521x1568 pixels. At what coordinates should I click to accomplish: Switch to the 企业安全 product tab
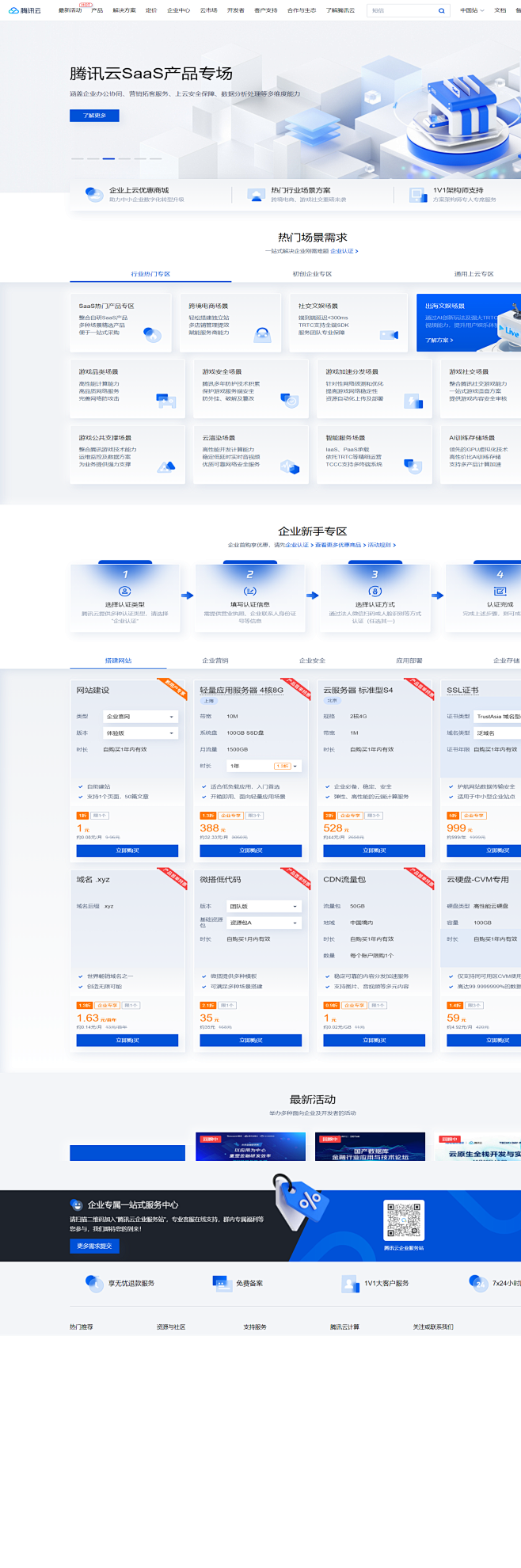click(312, 660)
